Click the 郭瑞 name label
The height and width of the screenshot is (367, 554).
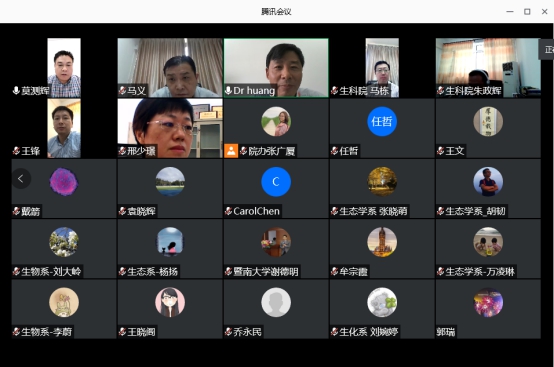(x=446, y=332)
